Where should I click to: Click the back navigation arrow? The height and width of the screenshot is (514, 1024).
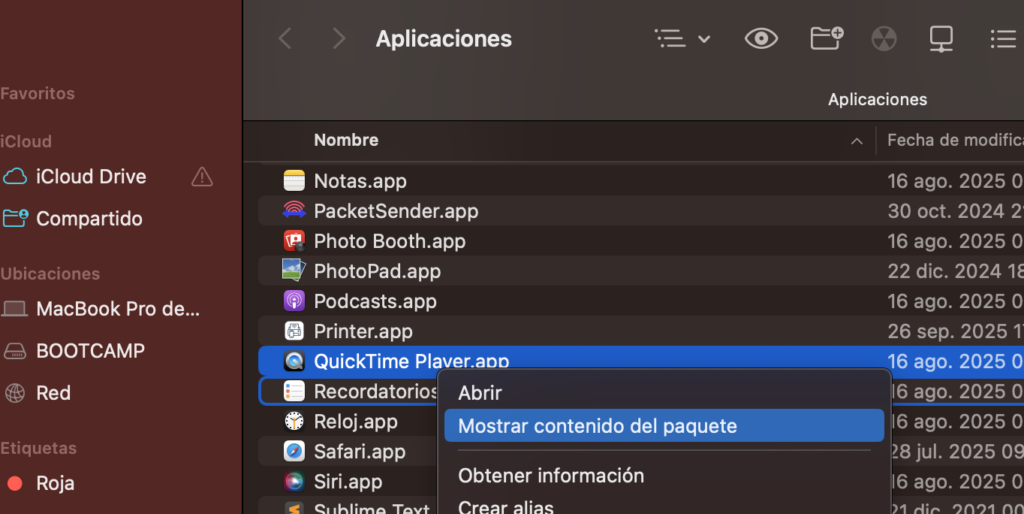click(285, 39)
